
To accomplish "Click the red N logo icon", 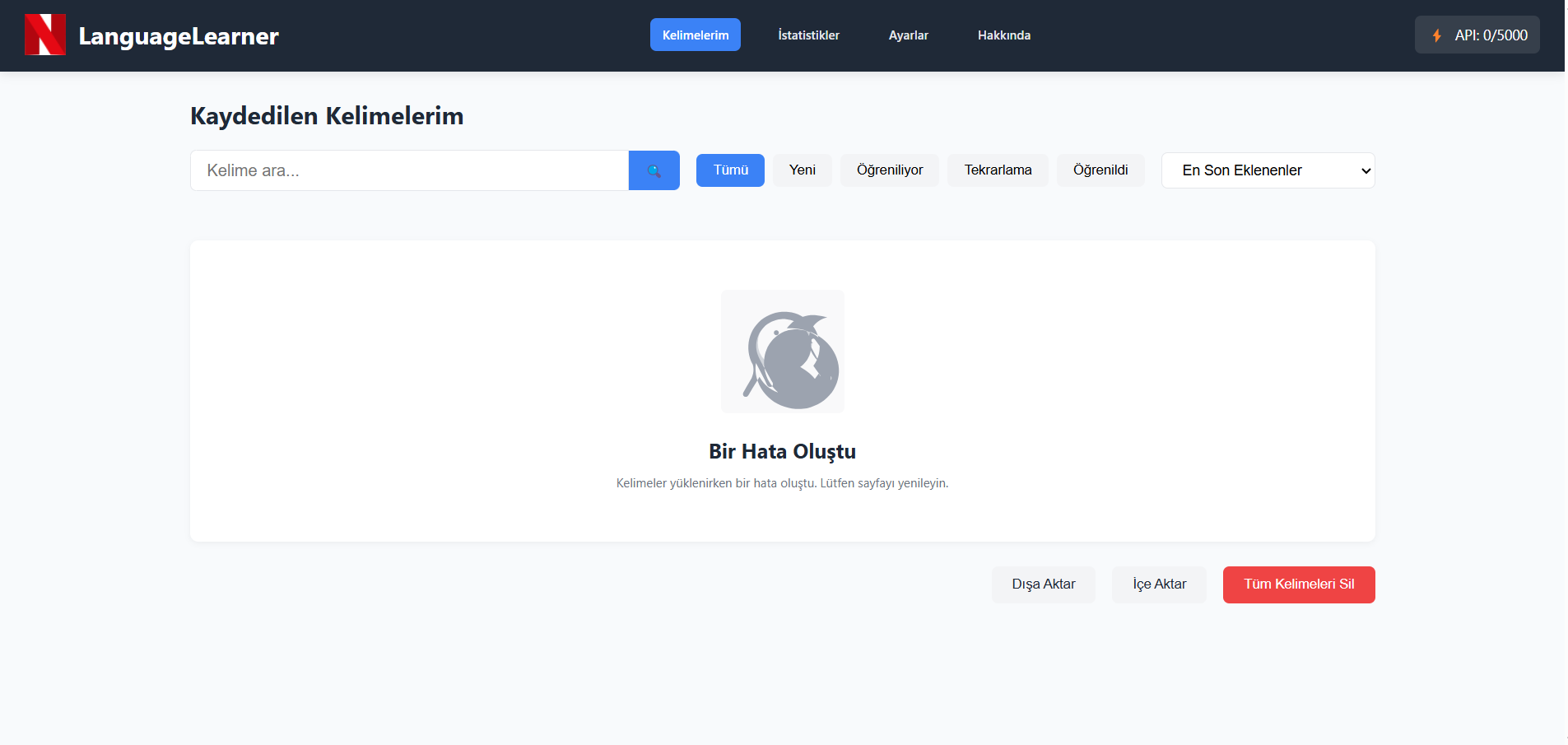I will [x=44, y=35].
